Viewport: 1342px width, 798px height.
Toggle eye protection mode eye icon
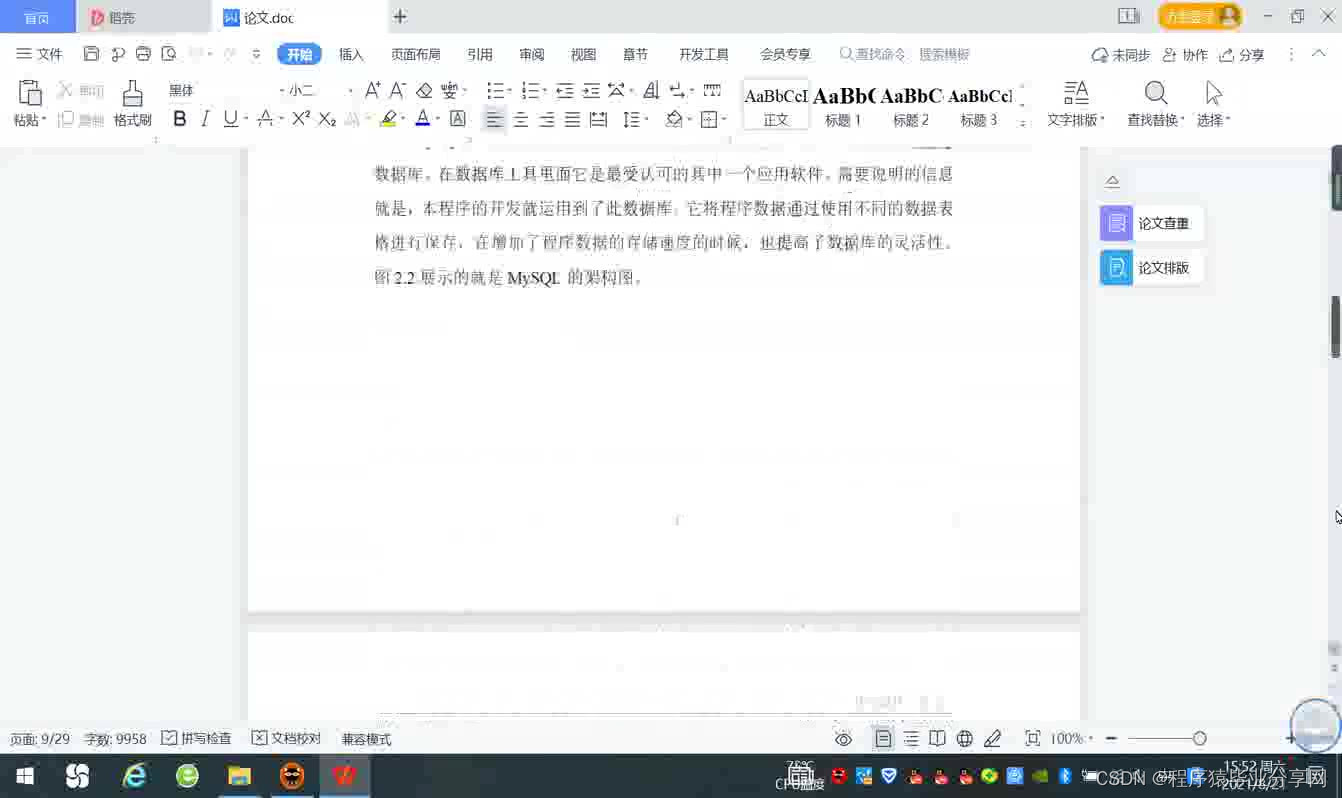[844, 739]
